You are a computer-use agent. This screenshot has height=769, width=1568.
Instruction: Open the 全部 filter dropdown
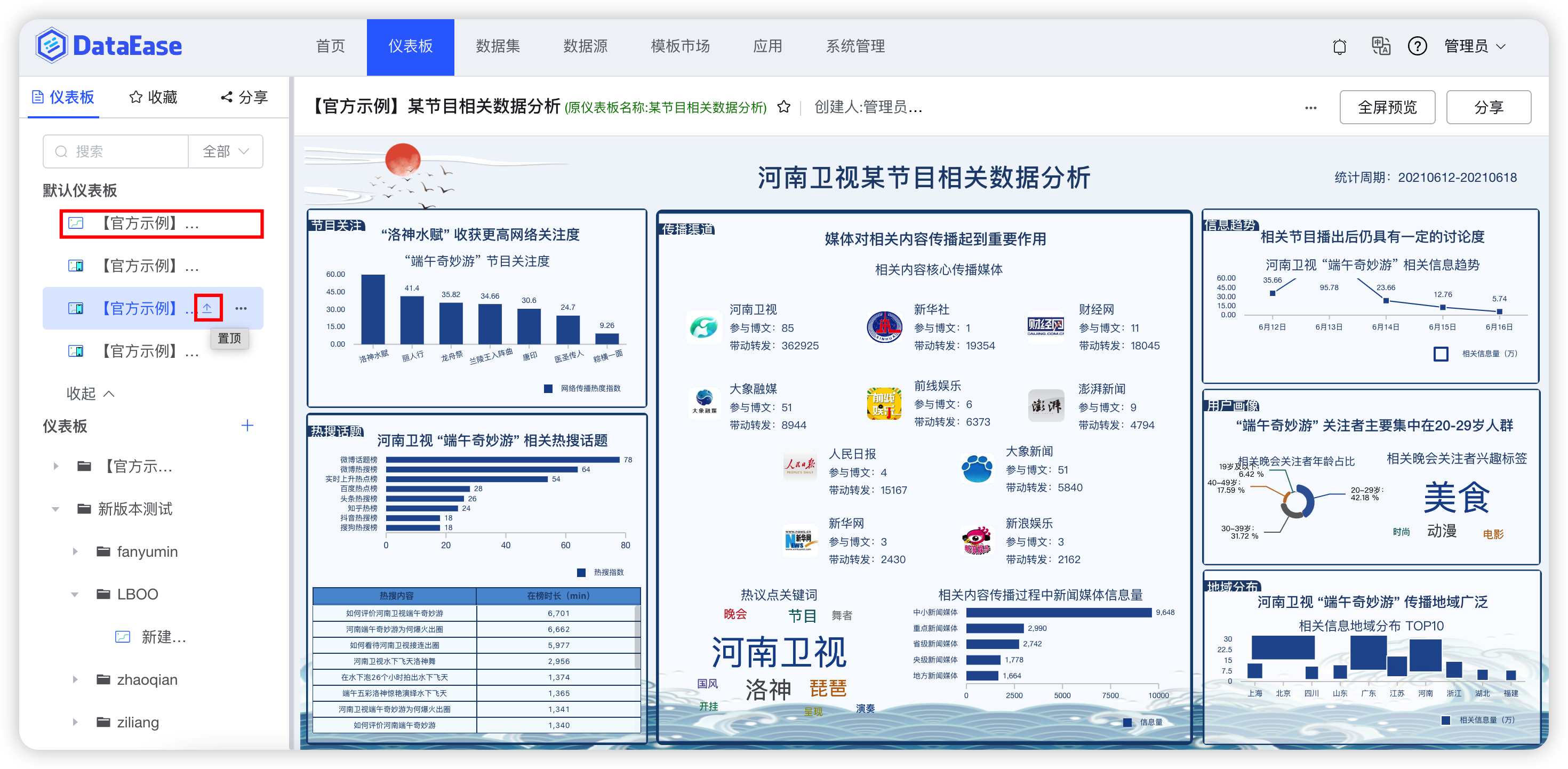pos(225,151)
